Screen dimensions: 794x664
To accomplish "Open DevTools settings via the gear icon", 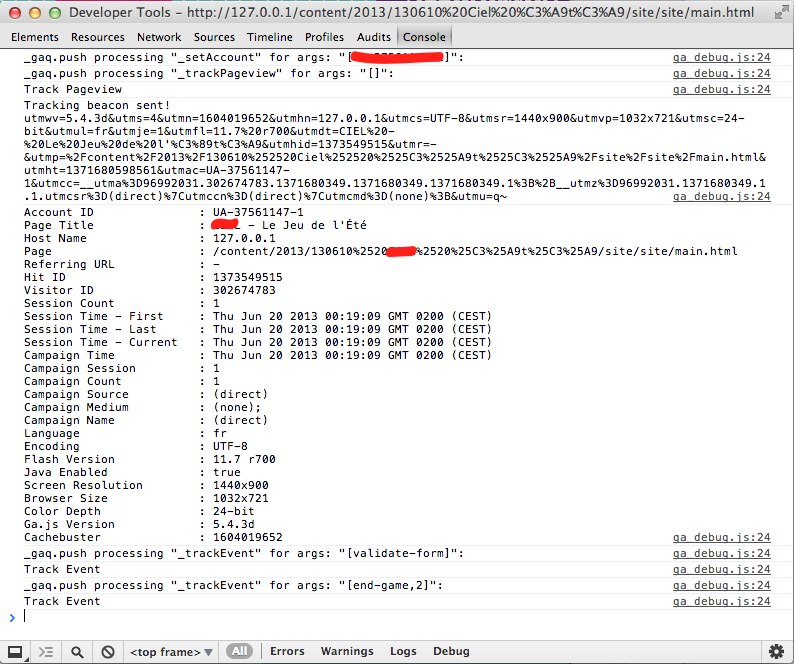I will 776,651.
